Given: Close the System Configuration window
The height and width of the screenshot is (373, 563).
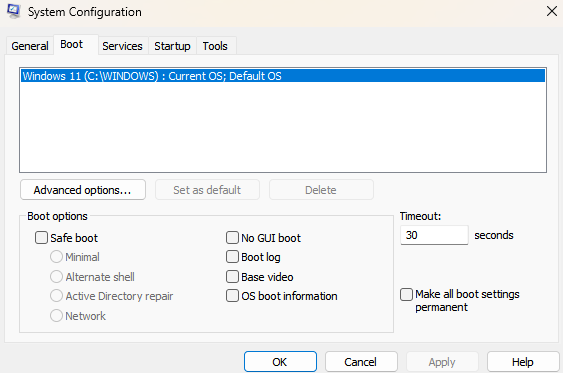Looking at the screenshot, I should point(552,11).
